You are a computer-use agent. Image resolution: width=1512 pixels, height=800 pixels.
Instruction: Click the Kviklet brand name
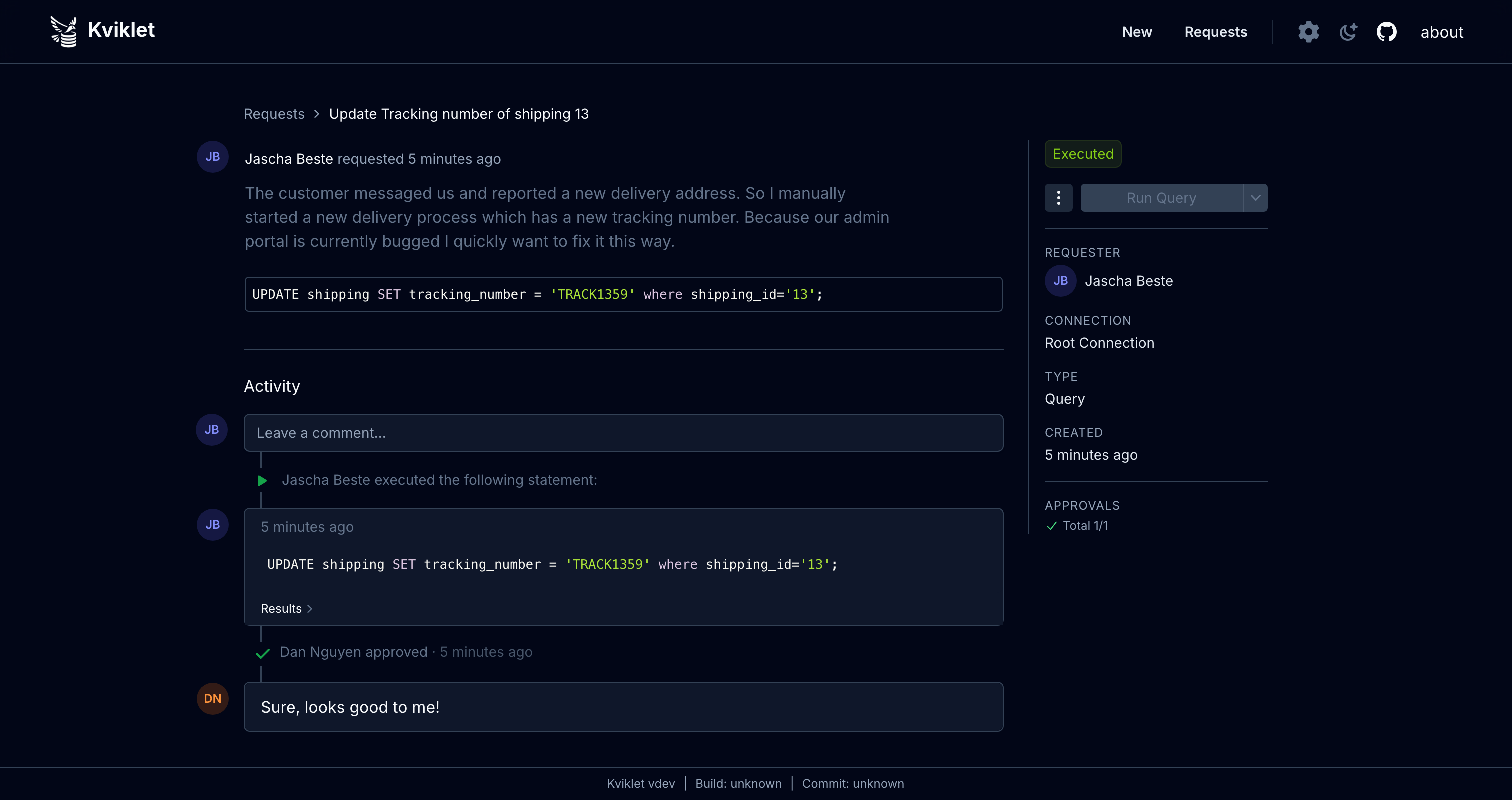coord(121,30)
